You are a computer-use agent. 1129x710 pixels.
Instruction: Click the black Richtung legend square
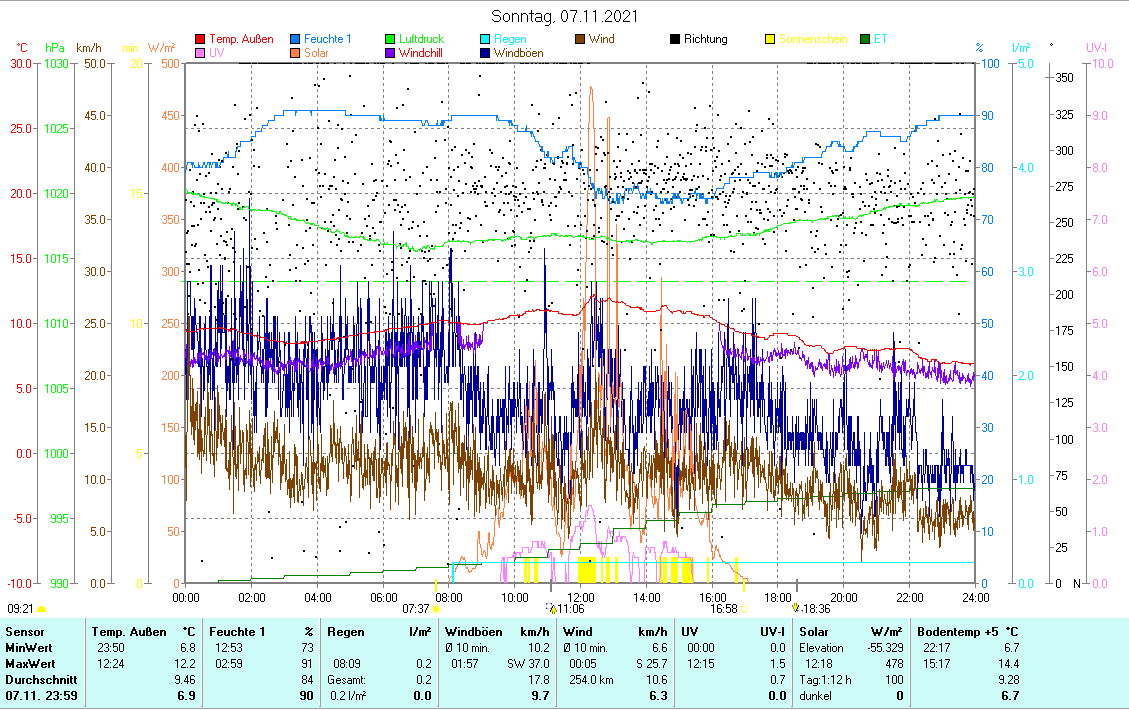(x=676, y=40)
